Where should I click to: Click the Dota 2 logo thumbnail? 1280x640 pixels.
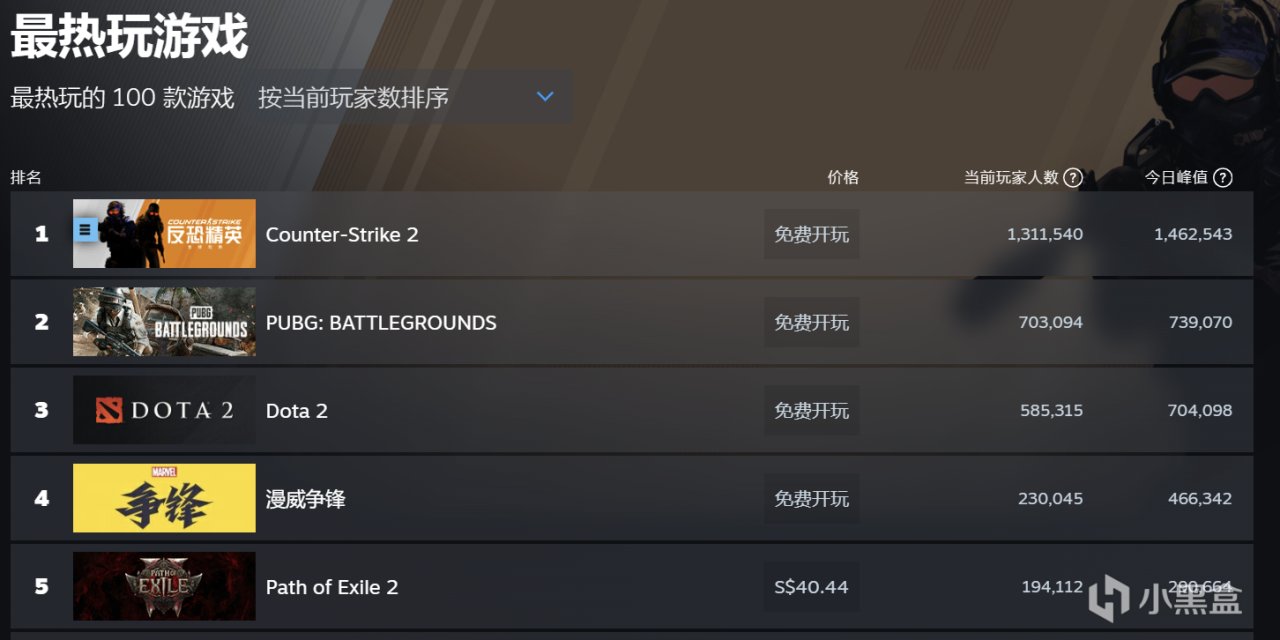[x=164, y=410]
